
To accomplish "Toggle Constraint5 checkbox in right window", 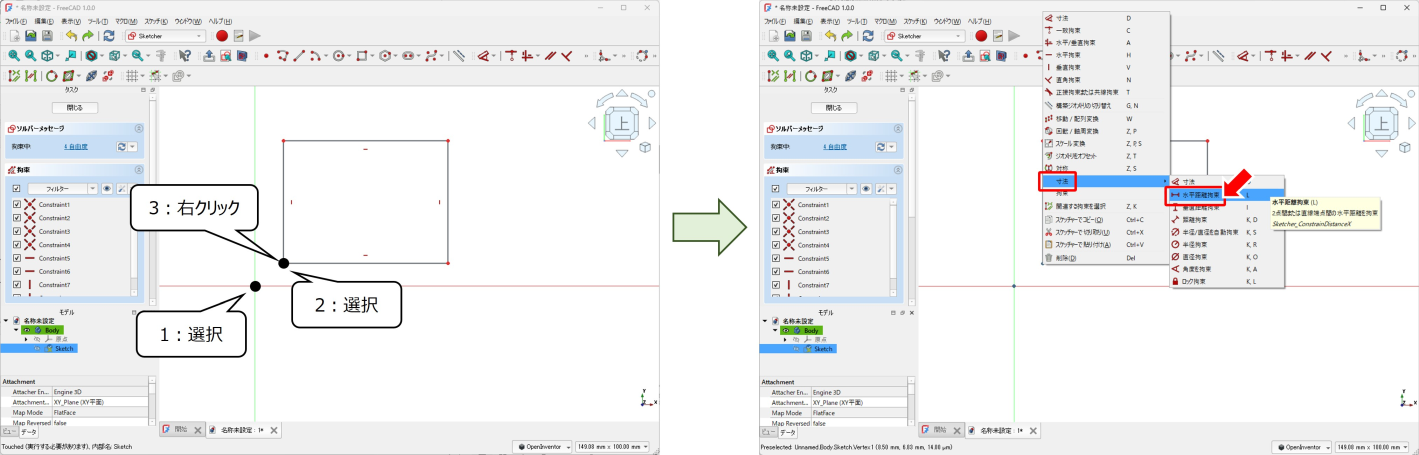I will pos(776,258).
